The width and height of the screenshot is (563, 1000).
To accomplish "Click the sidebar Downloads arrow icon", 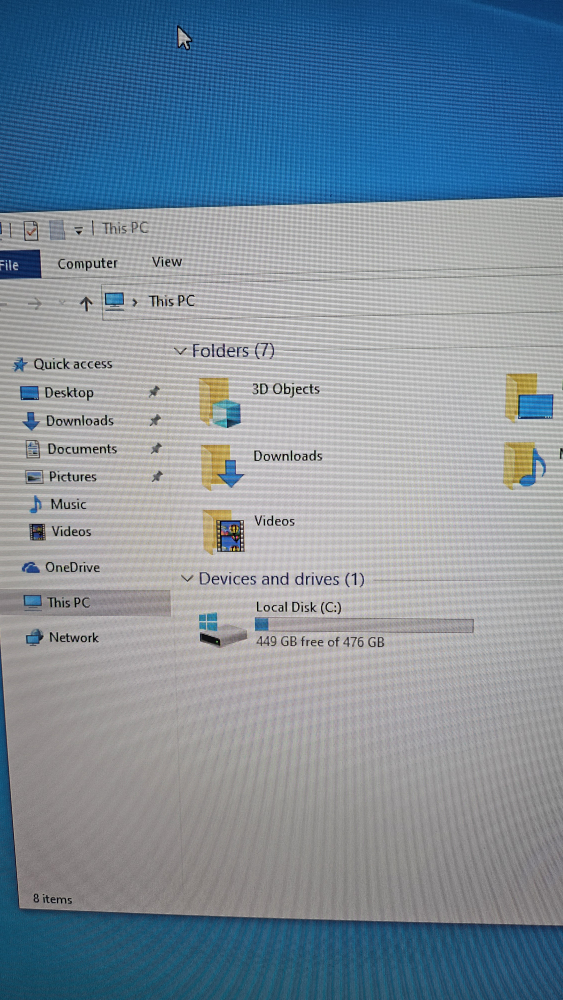I will [31, 421].
